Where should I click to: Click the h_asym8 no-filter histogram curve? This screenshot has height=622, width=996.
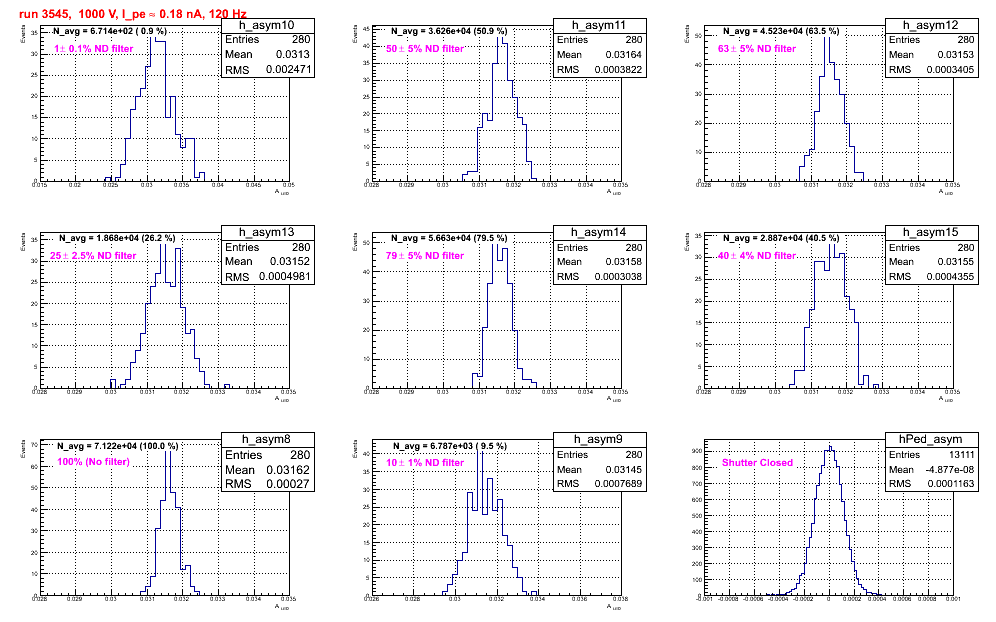point(169,523)
